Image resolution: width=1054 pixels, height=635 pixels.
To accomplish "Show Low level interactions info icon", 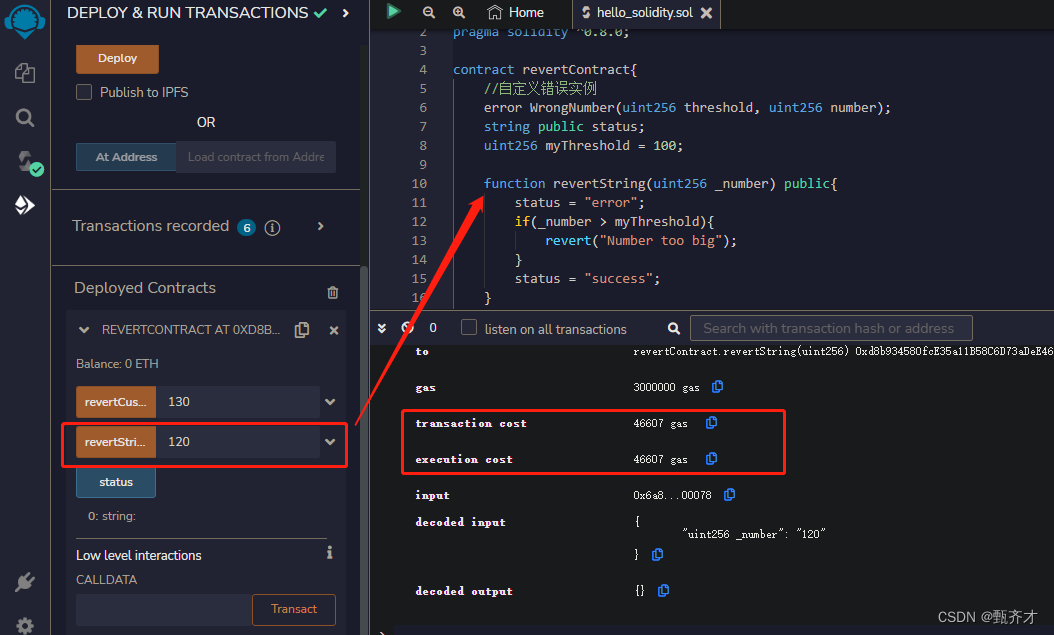I will (329, 552).
